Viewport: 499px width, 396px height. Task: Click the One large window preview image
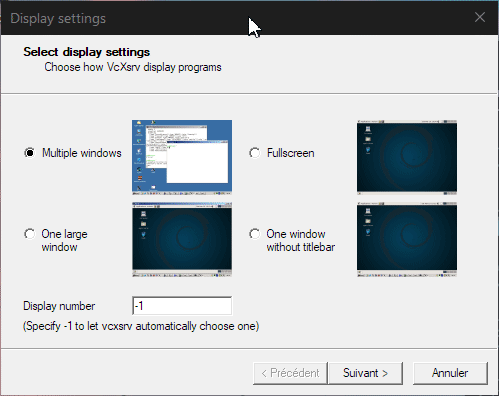click(x=182, y=239)
